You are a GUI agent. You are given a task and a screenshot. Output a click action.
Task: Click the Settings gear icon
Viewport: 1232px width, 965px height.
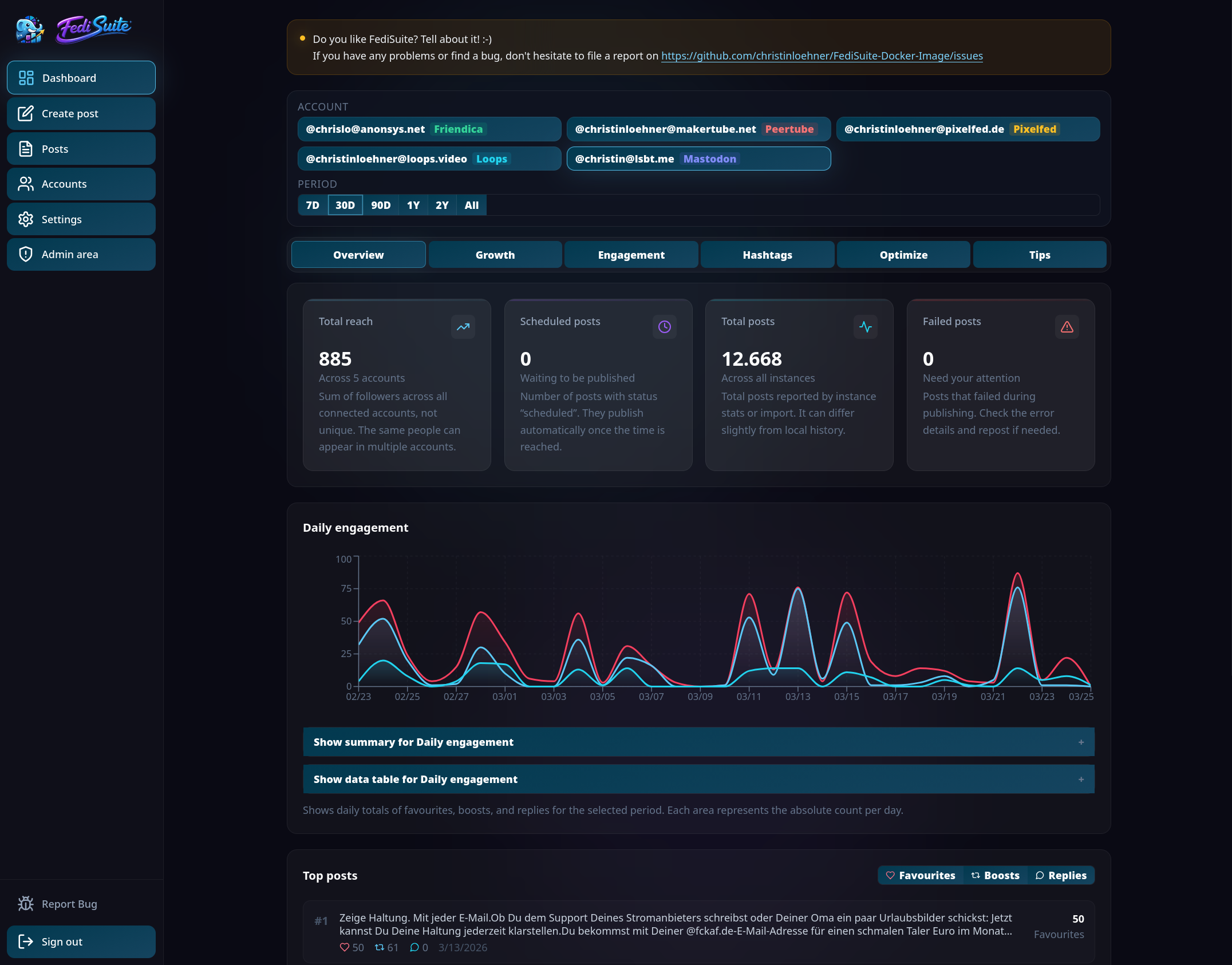pyautogui.click(x=26, y=219)
